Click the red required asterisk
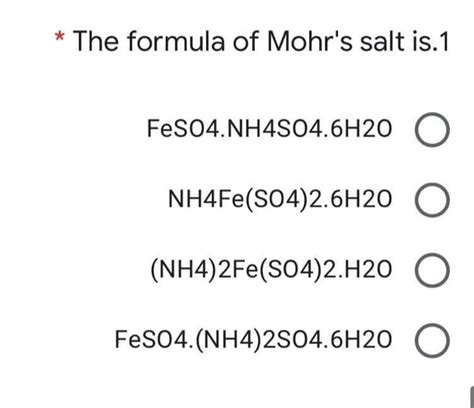The height and width of the screenshot is (408, 474). pos(59,36)
